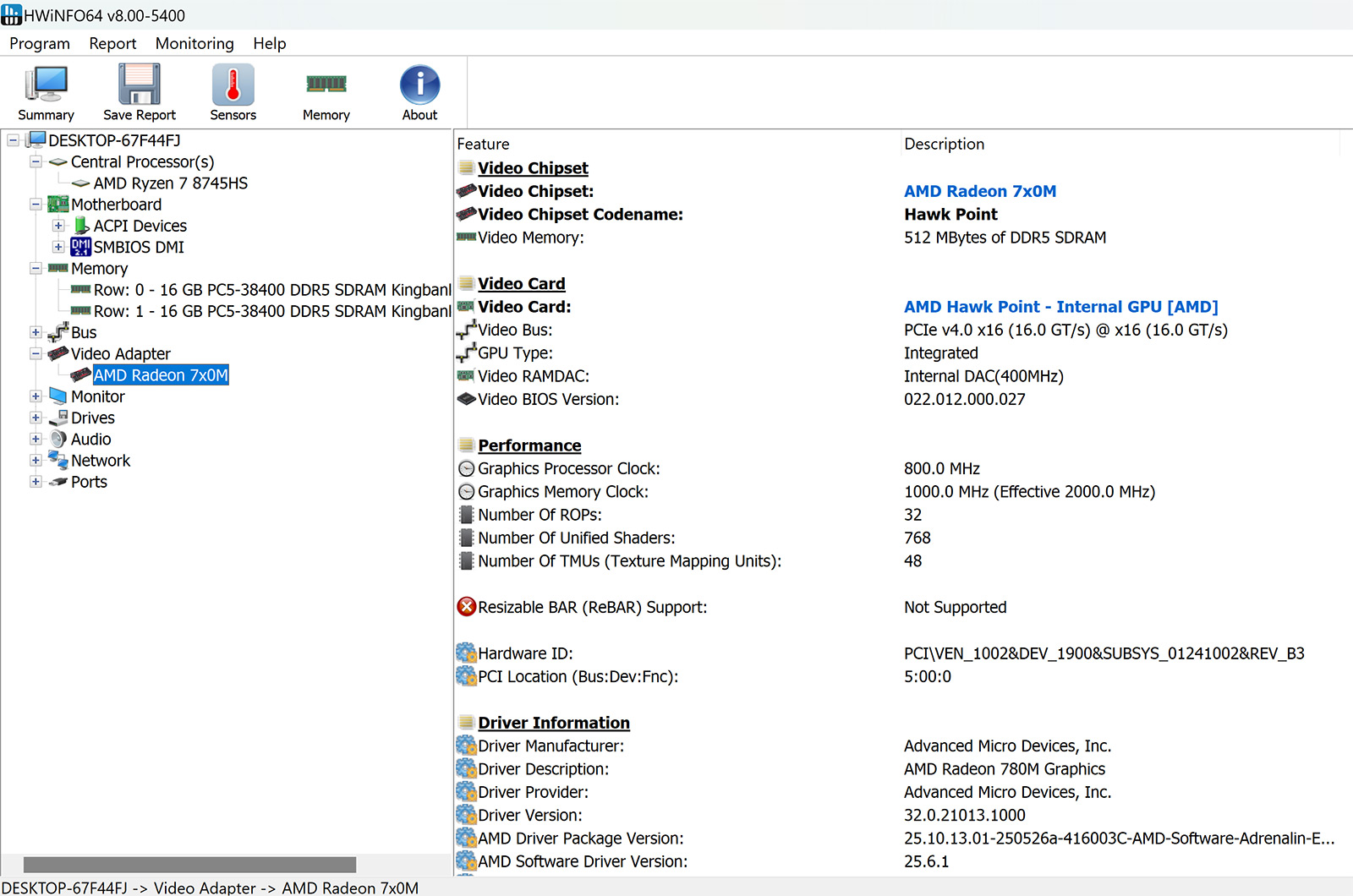Viewport: 1353px width, 896px height.
Task: Collapse the DESKTOP-67F44FJ root node
Action: pyautogui.click(x=14, y=140)
